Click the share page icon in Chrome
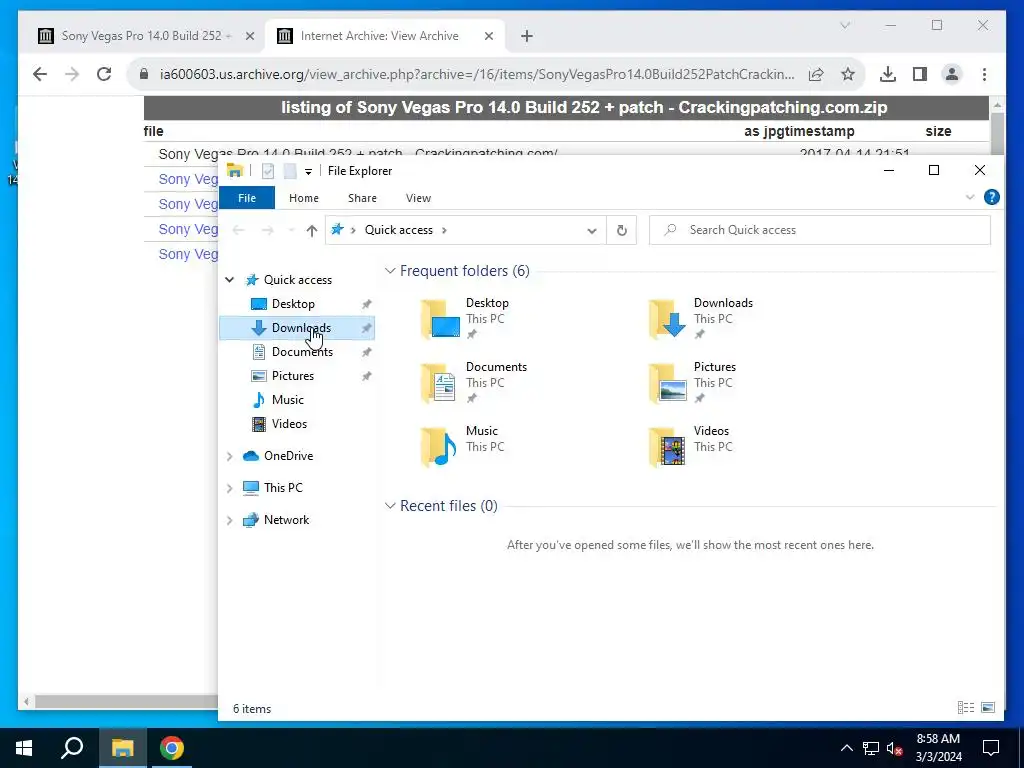The image size is (1024, 768). [816, 74]
